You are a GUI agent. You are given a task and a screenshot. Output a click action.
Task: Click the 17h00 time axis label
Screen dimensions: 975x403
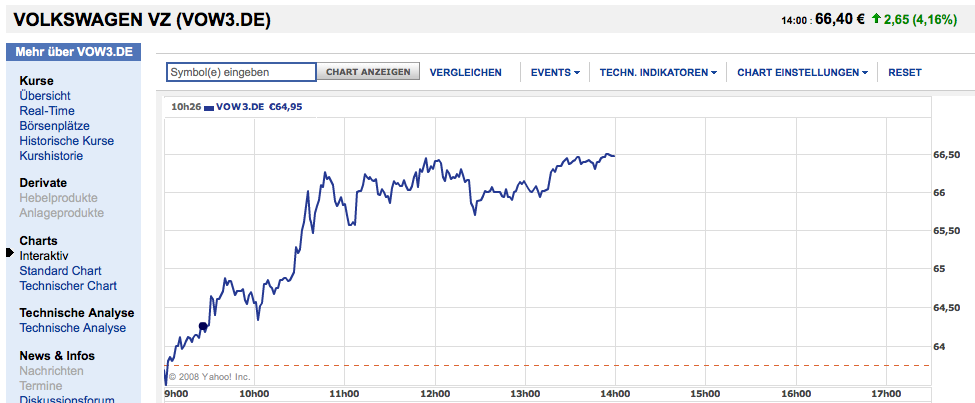[885, 394]
